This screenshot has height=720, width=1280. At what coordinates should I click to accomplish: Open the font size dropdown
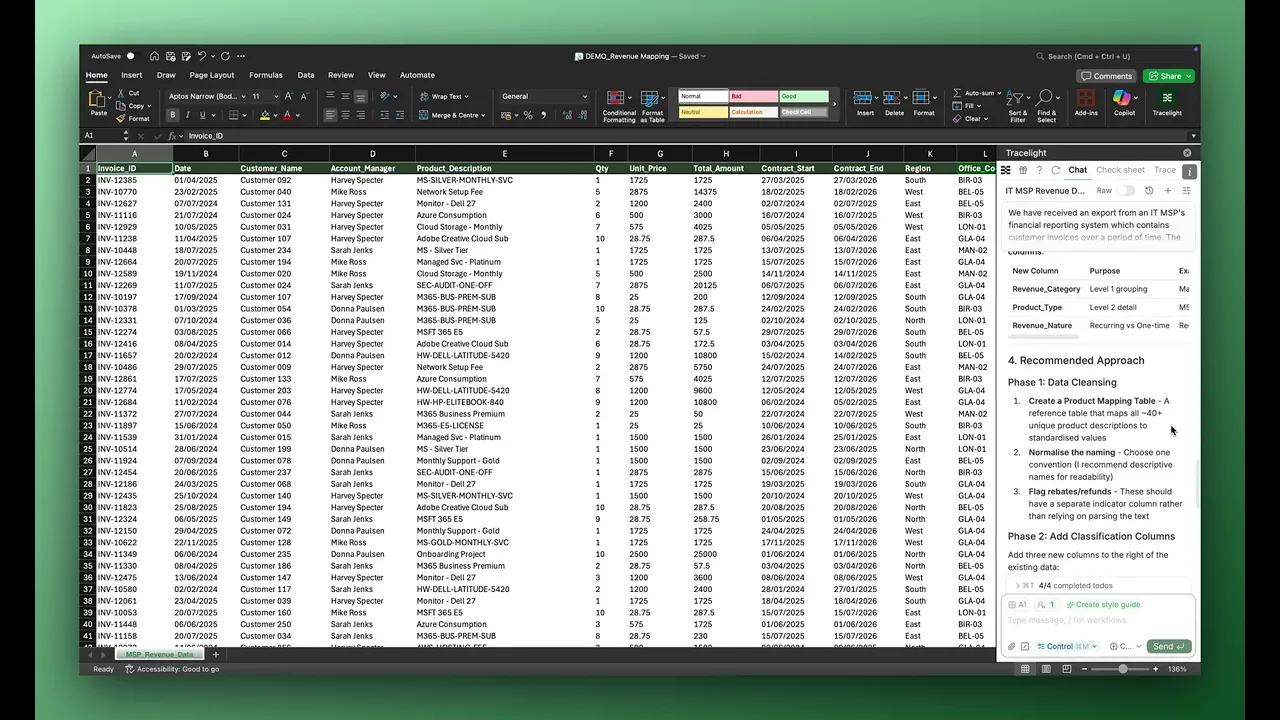click(x=274, y=96)
